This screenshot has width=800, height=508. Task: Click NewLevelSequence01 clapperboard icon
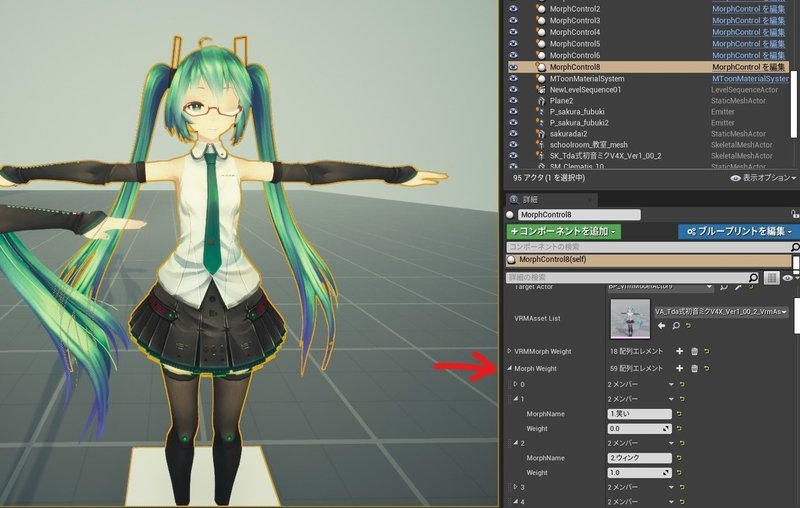pos(541,90)
